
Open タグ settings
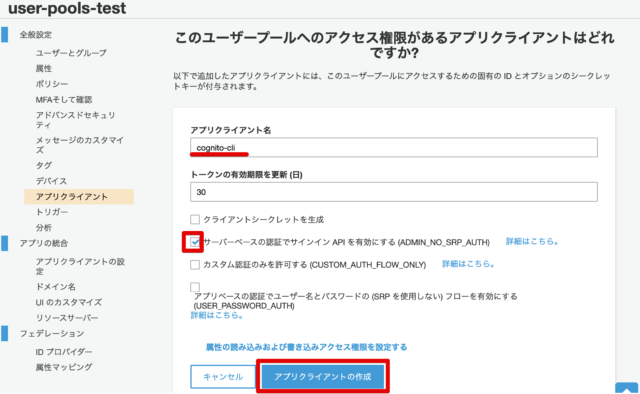pos(44,165)
